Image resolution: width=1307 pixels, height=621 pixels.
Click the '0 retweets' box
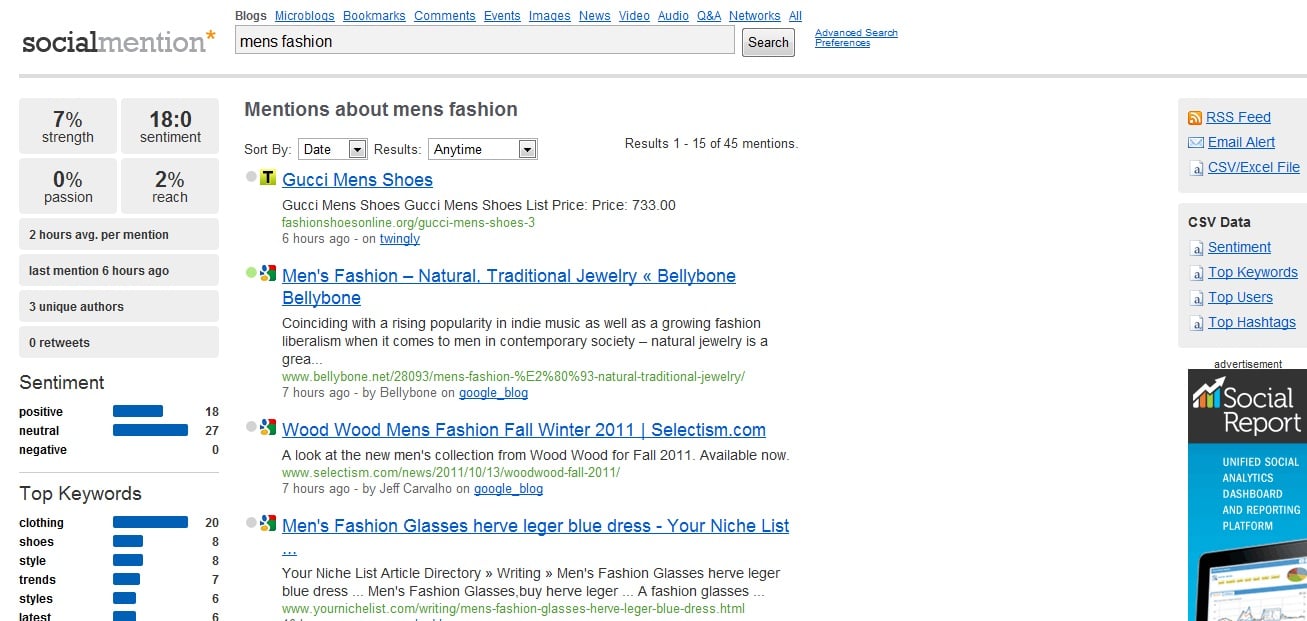(x=119, y=342)
